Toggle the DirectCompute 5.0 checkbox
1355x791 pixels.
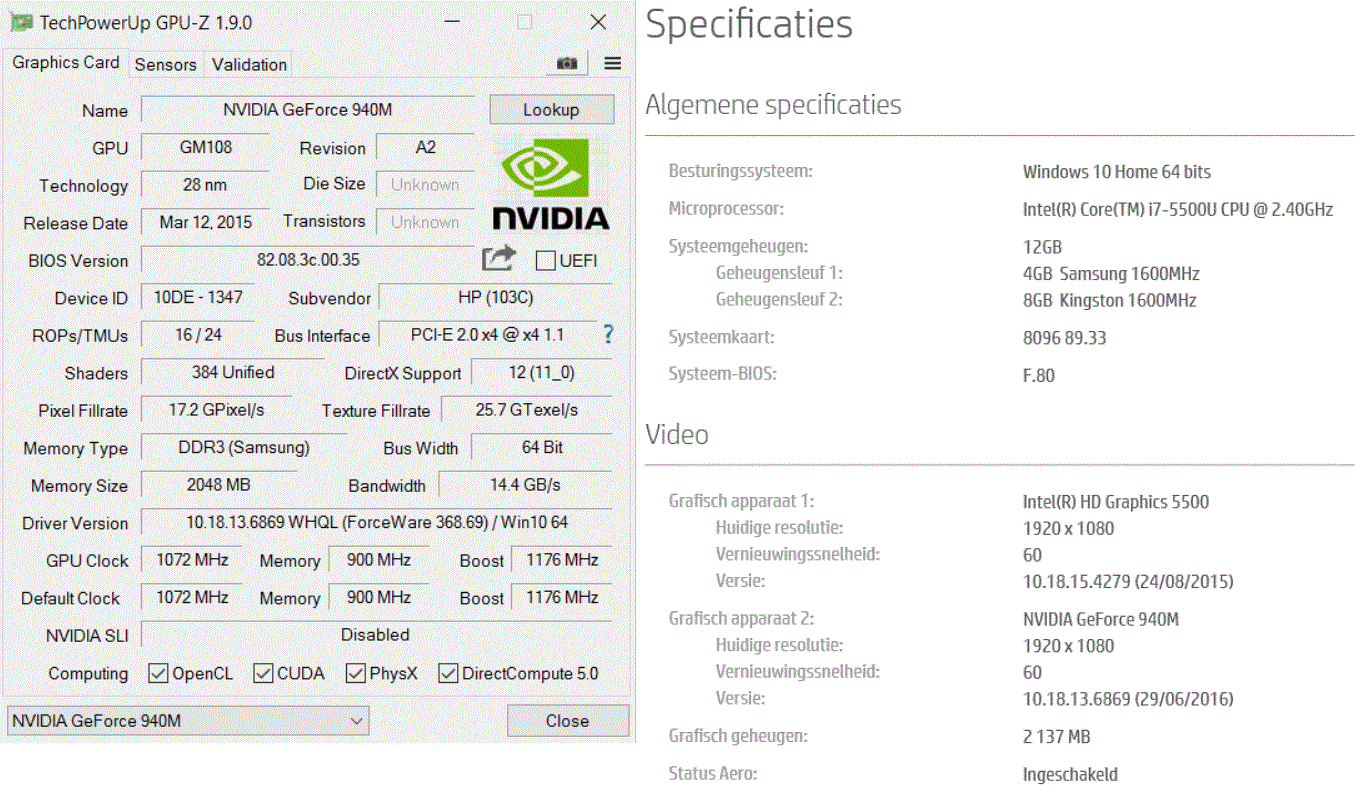coord(447,673)
